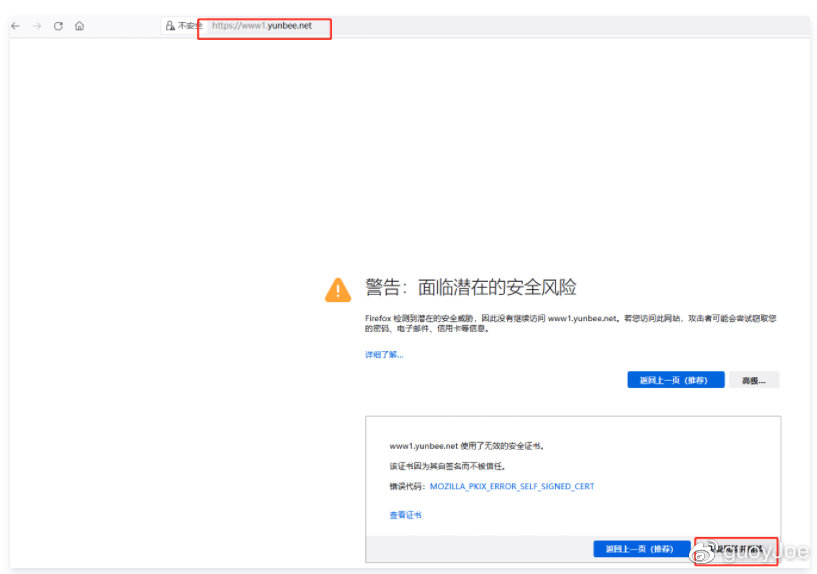
Task: Click the 不安全 label beside the lock
Action: click(190, 26)
